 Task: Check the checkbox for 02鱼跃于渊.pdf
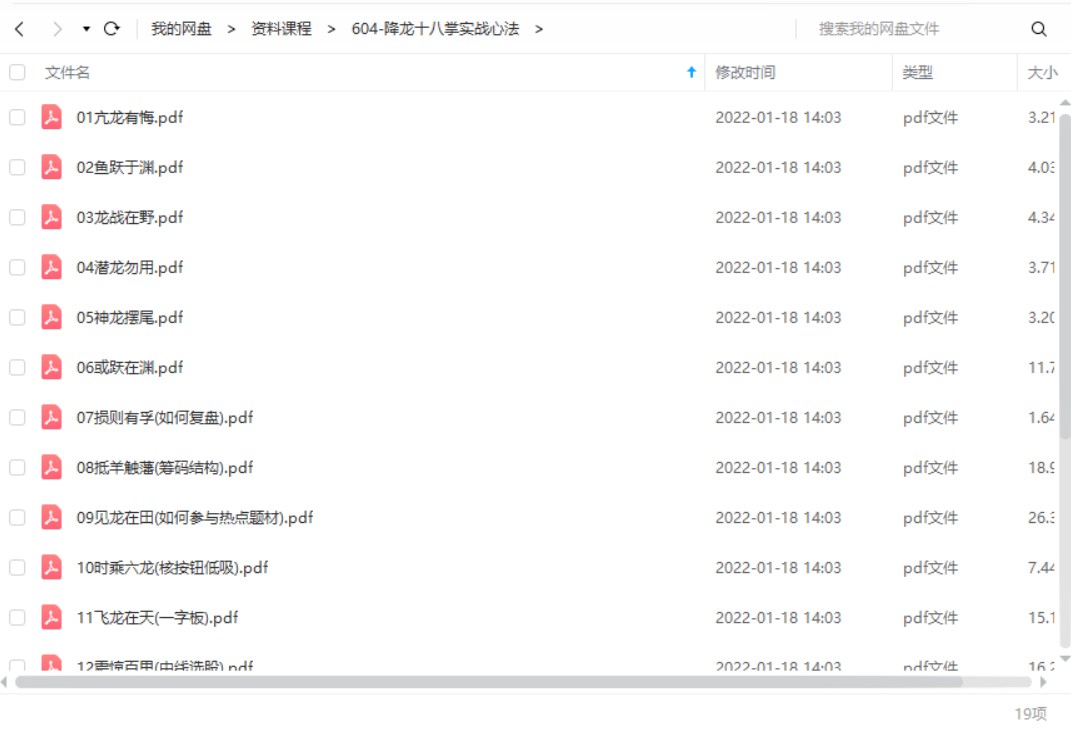[x=15, y=167]
